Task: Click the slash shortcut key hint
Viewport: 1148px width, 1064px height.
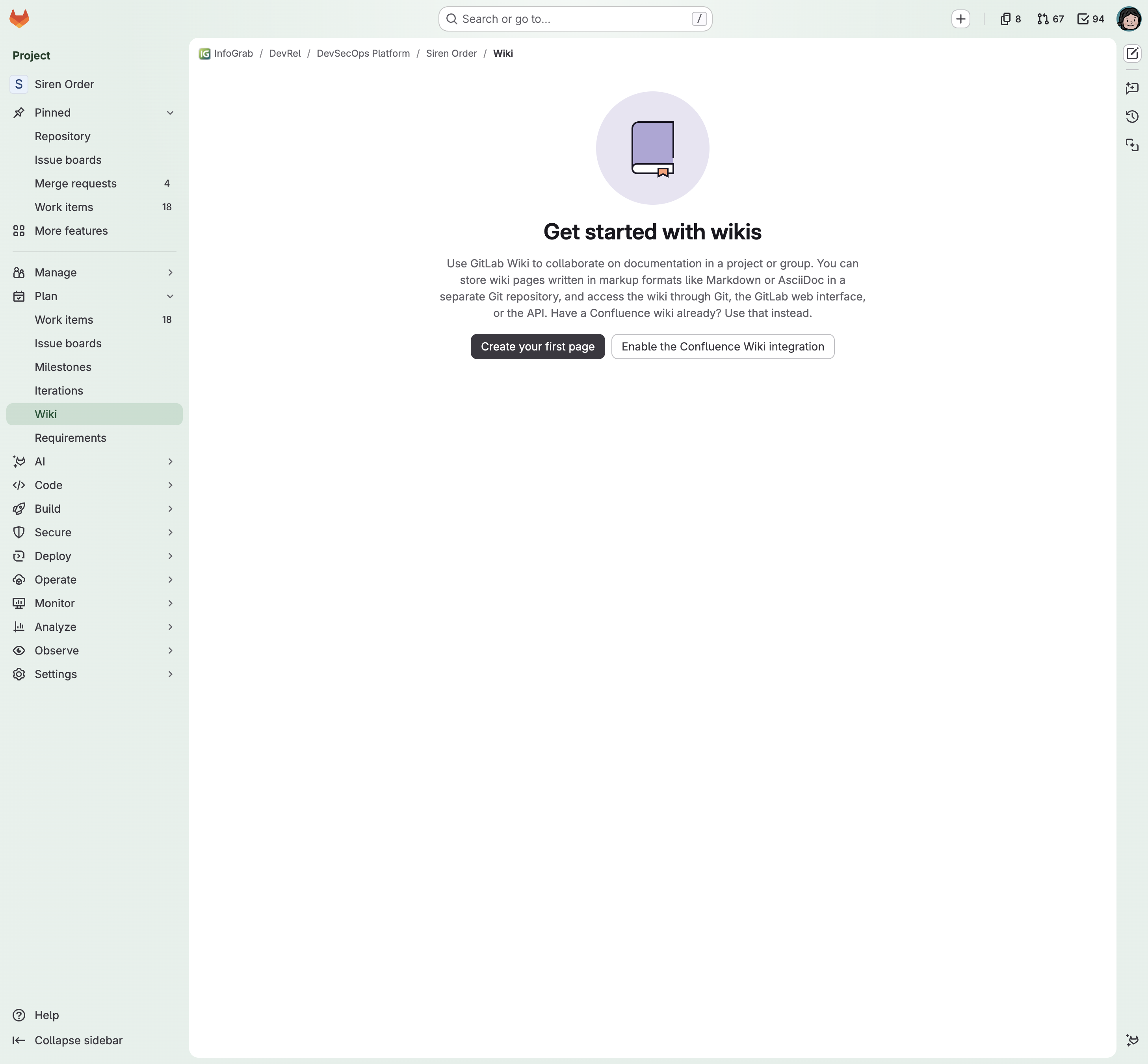Action: click(x=699, y=19)
